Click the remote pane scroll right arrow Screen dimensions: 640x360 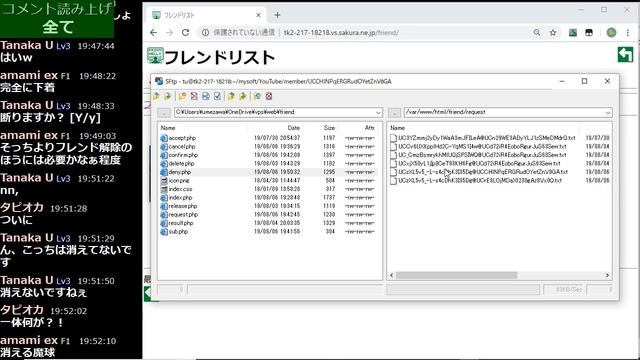tap(607, 276)
